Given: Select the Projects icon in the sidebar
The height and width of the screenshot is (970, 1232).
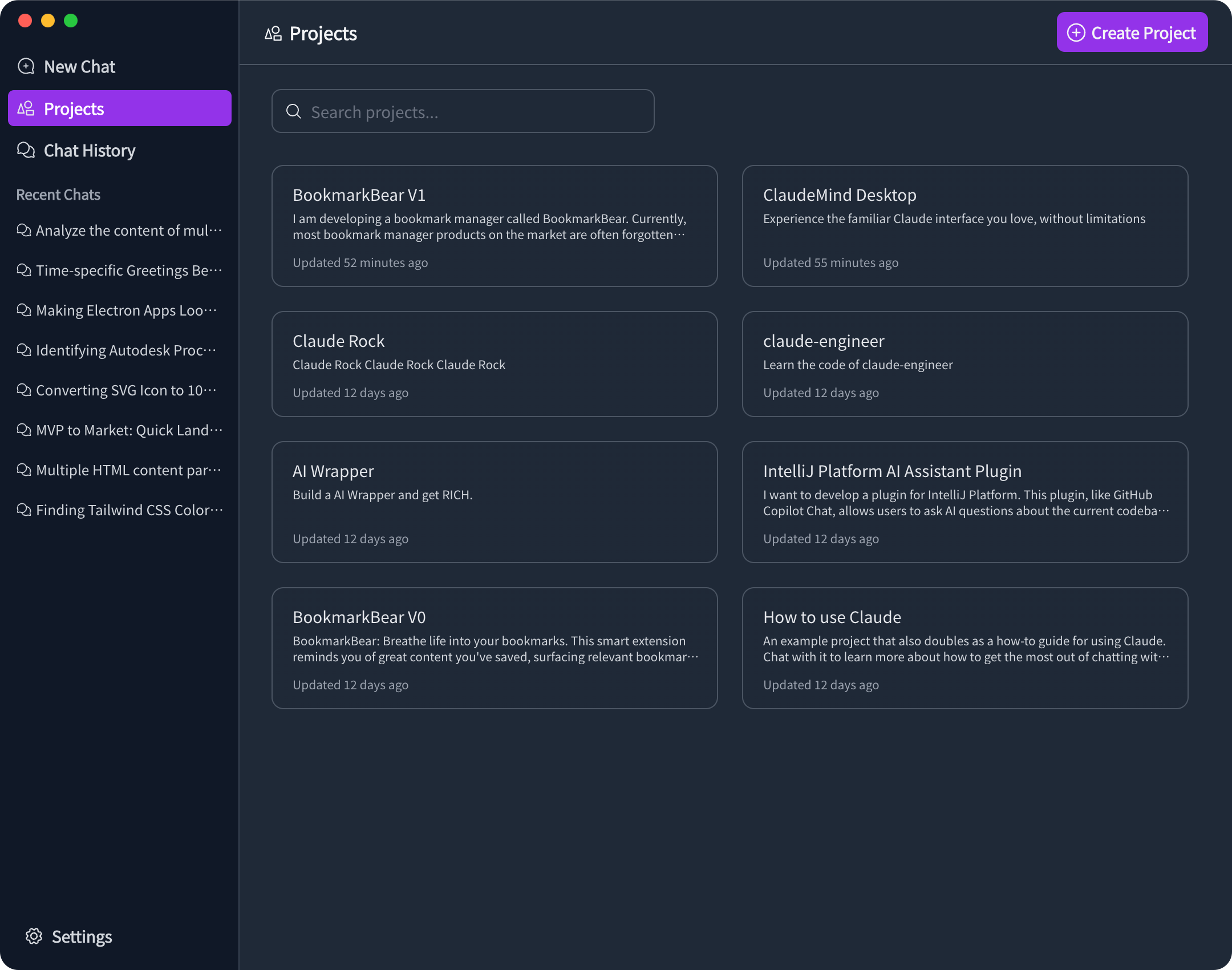Looking at the screenshot, I should click(x=26, y=108).
